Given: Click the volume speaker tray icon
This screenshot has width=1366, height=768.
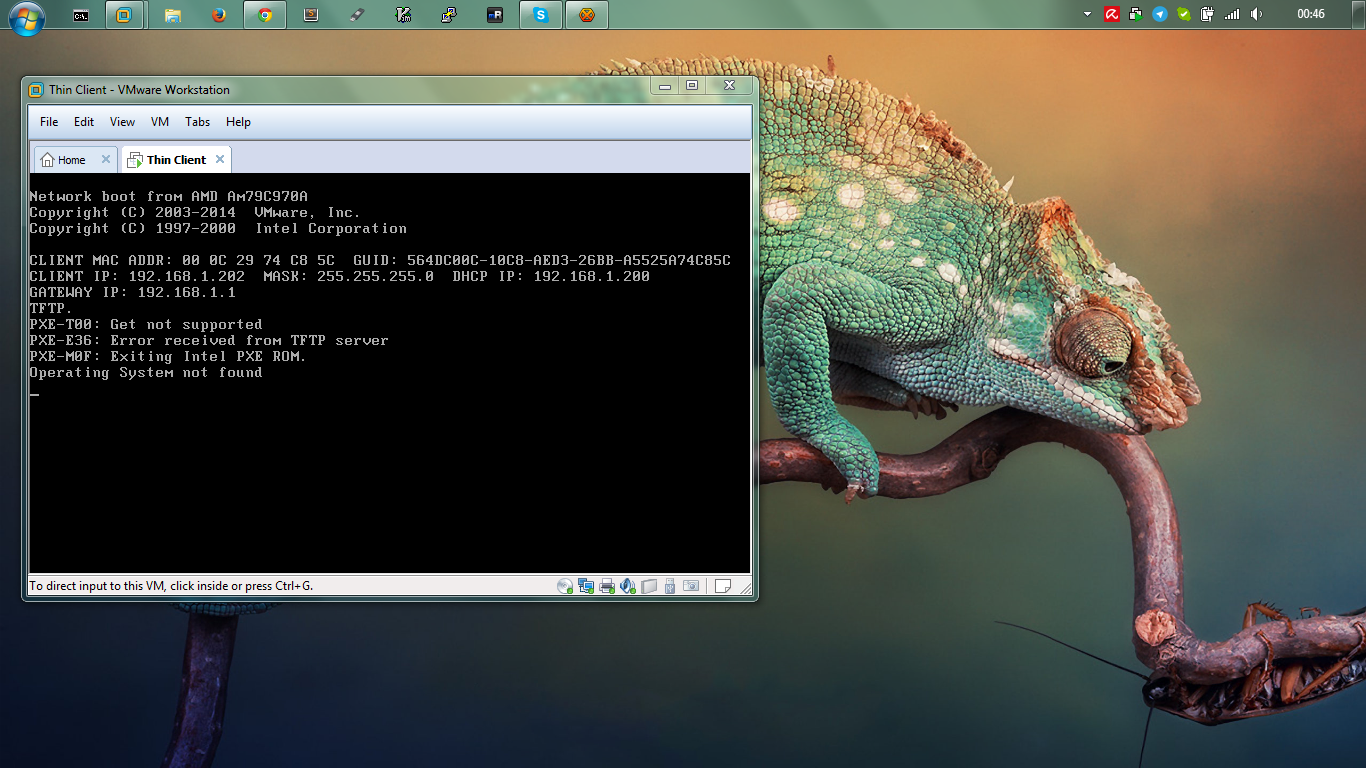Looking at the screenshot, I should click(1257, 14).
